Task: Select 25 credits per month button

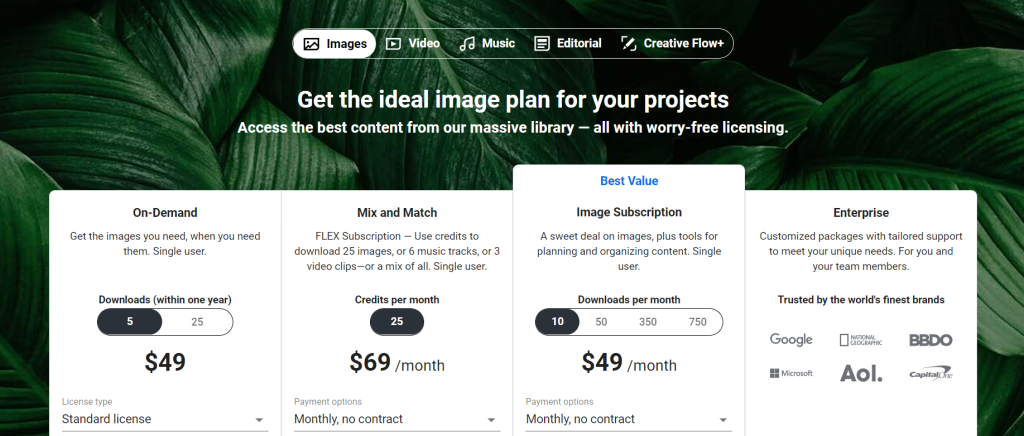Action: [x=397, y=322]
